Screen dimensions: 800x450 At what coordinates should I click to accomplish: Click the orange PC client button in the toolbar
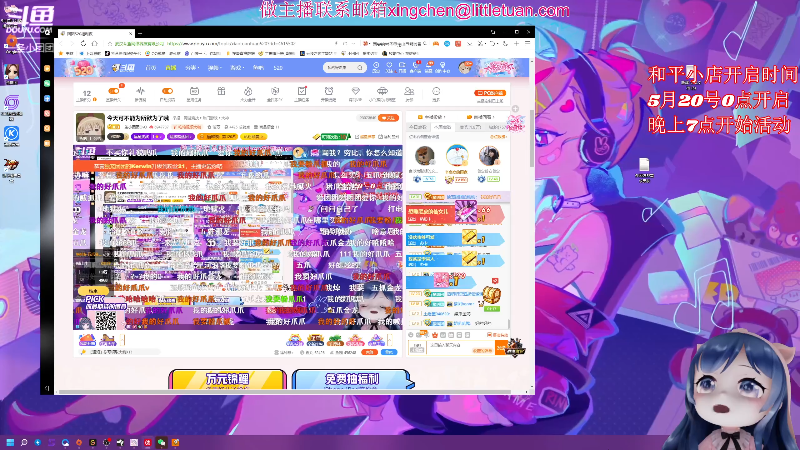coord(489,93)
